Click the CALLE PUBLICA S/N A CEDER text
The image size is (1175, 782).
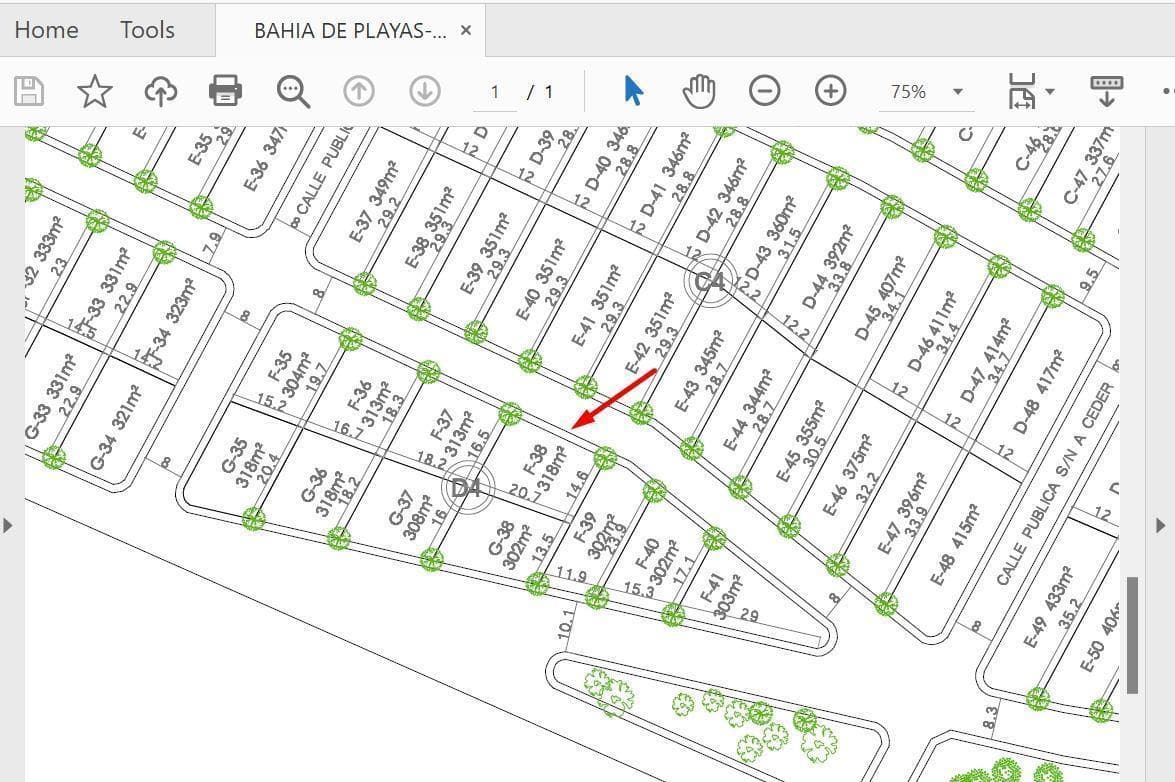pyautogui.click(x=1055, y=484)
